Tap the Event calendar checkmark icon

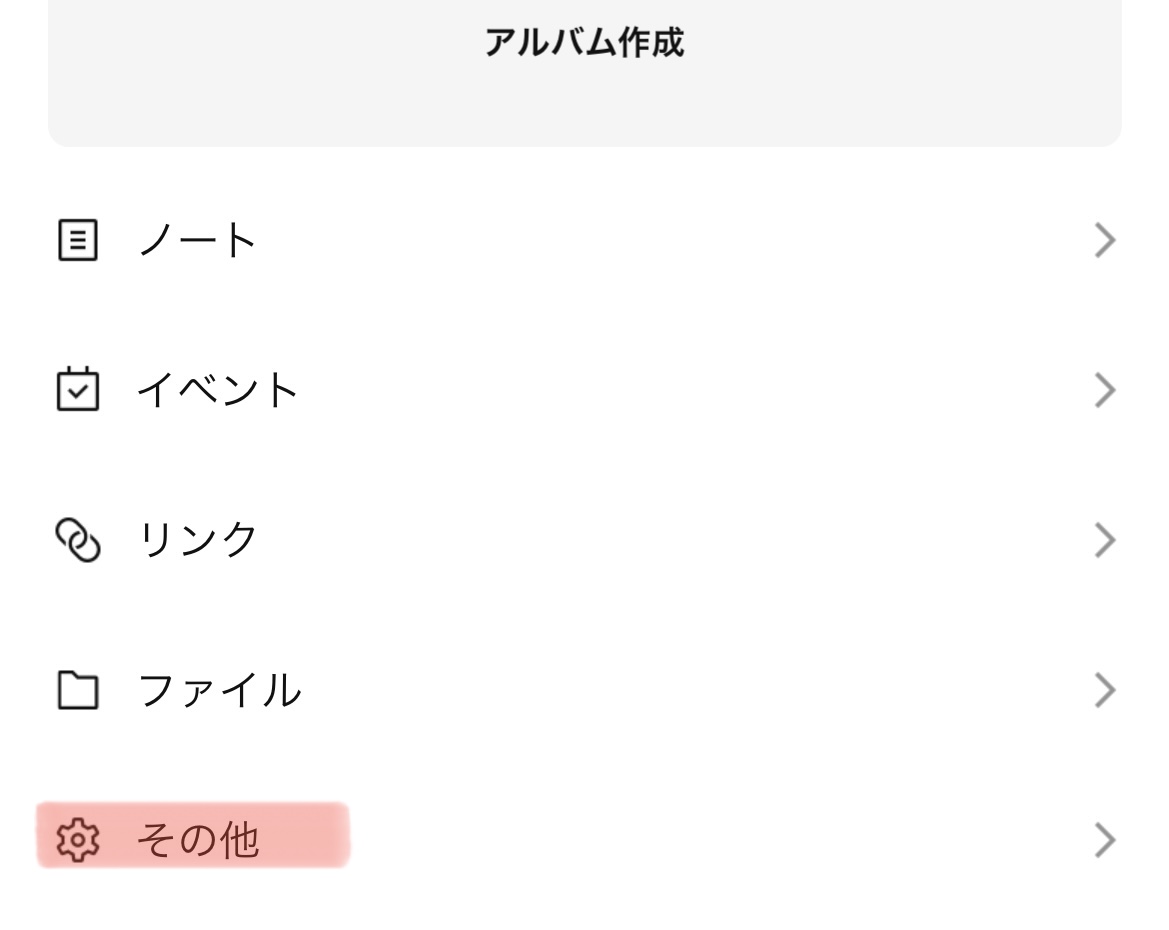[78, 389]
